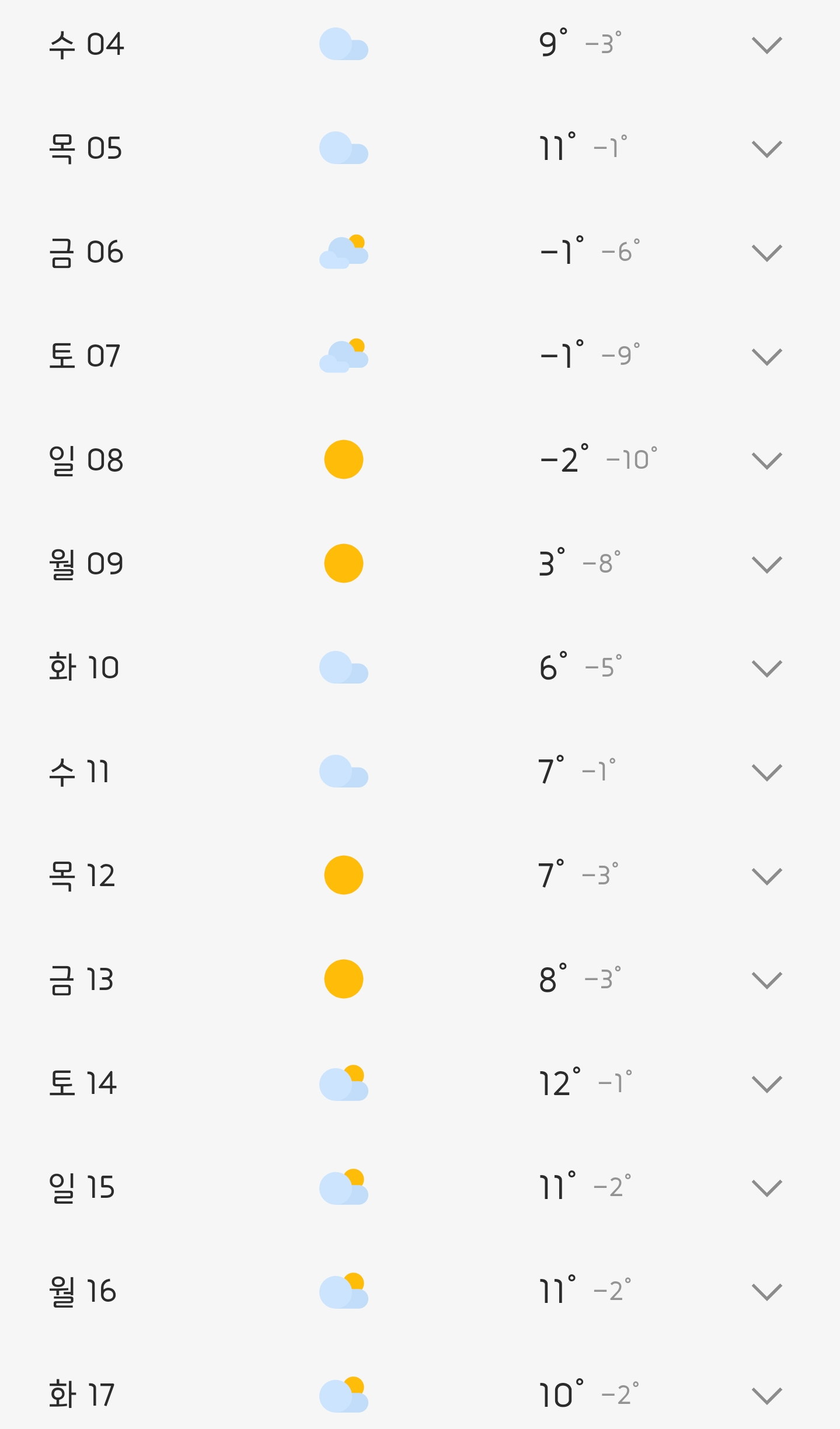This screenshot has height=1429, width=840.
Task: Click the partly cloudy icon for 금 06
Action: pos(343,252)
